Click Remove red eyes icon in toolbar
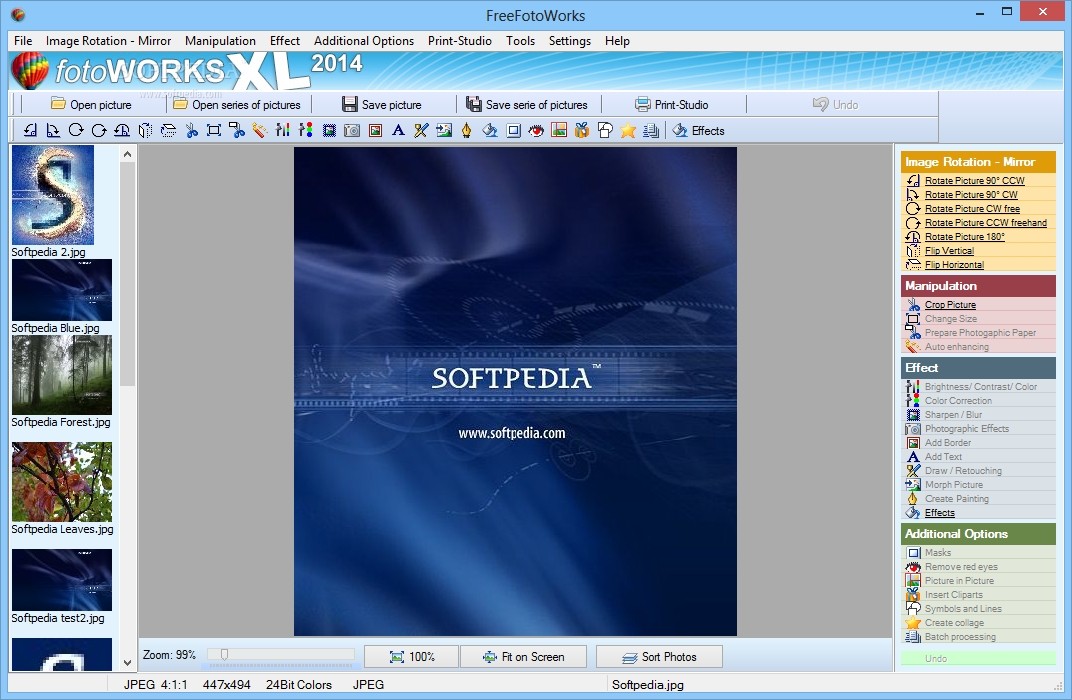 point(536,130)
